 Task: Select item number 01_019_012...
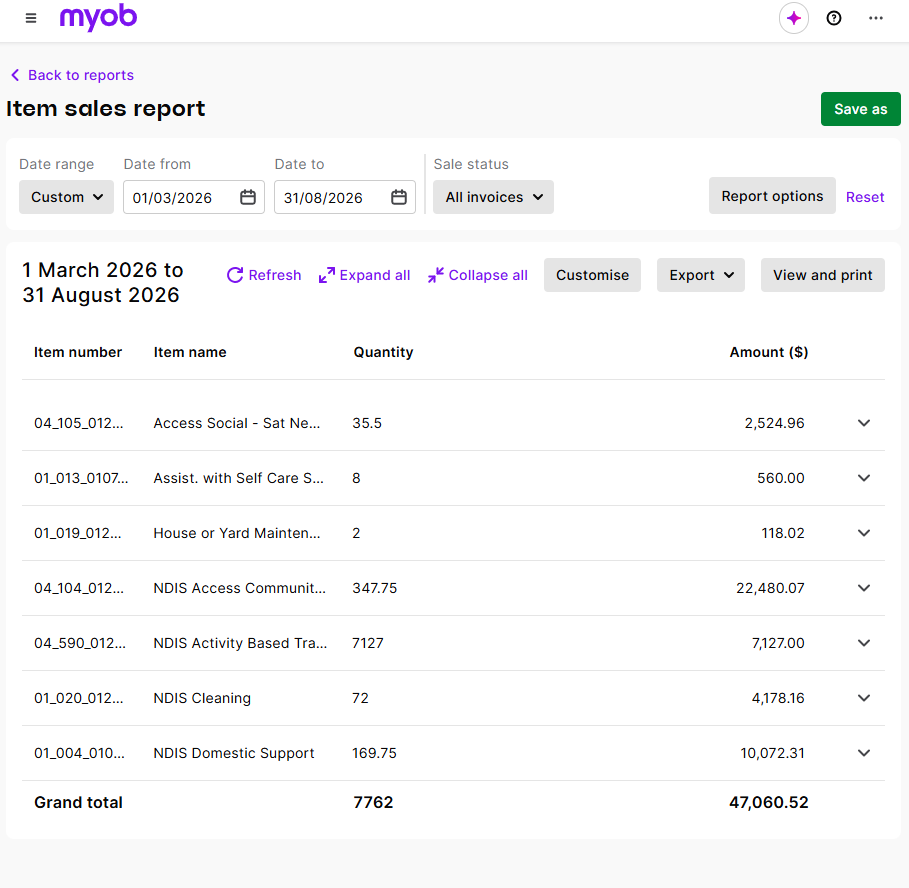78,533
